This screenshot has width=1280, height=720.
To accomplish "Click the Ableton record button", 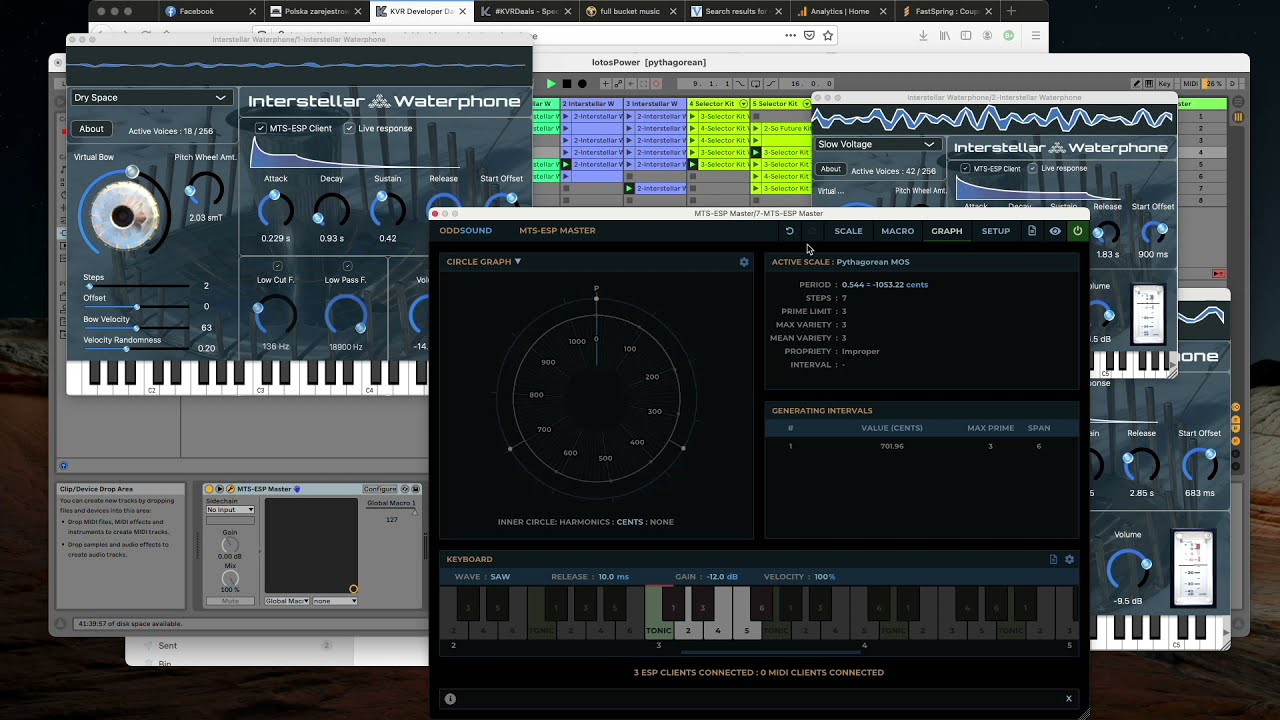I will click(x=583, y=84).
